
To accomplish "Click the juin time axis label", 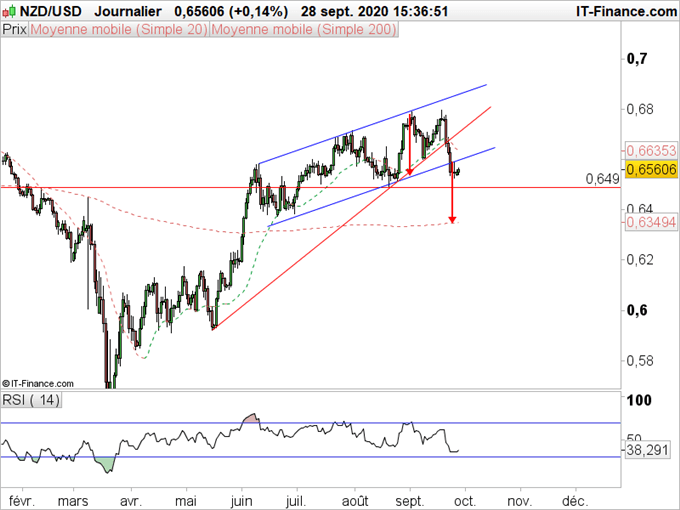I will point(242,502).
